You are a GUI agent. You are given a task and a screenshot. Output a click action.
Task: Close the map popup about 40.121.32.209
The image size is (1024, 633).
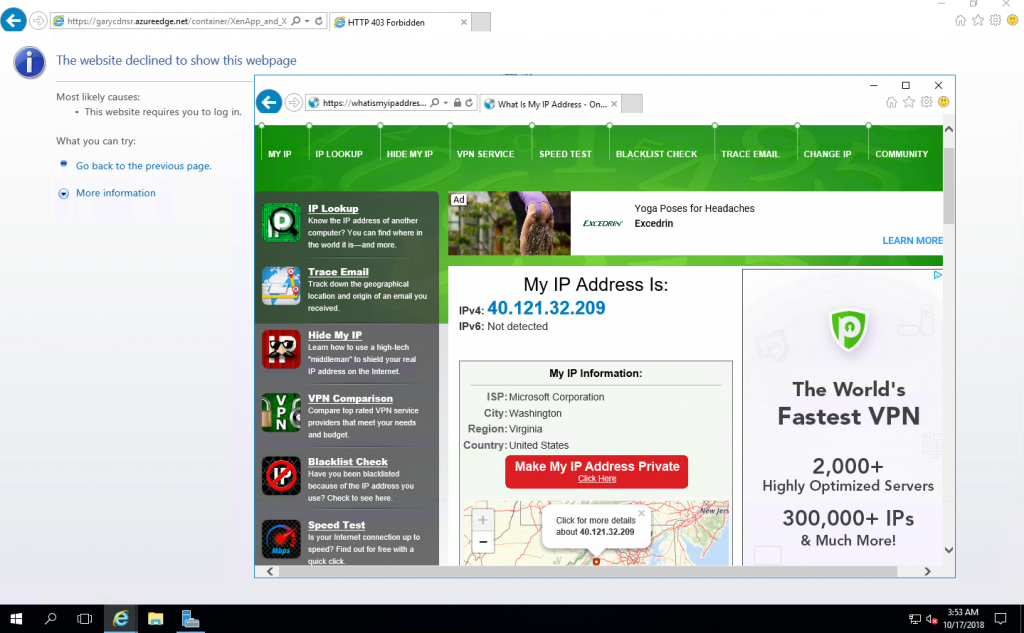coord(641,513)
